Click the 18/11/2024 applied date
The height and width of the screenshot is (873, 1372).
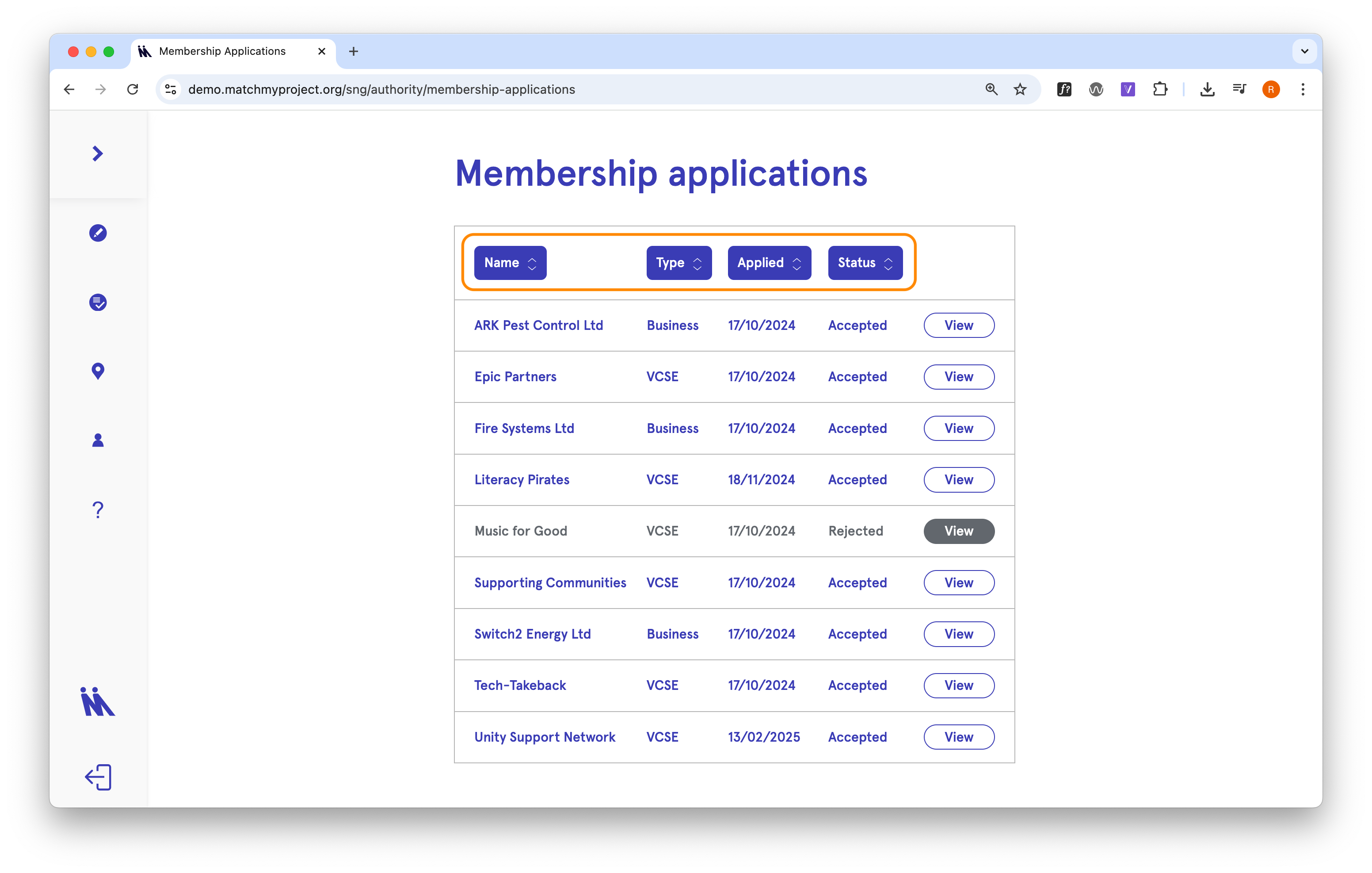[761, 479]
